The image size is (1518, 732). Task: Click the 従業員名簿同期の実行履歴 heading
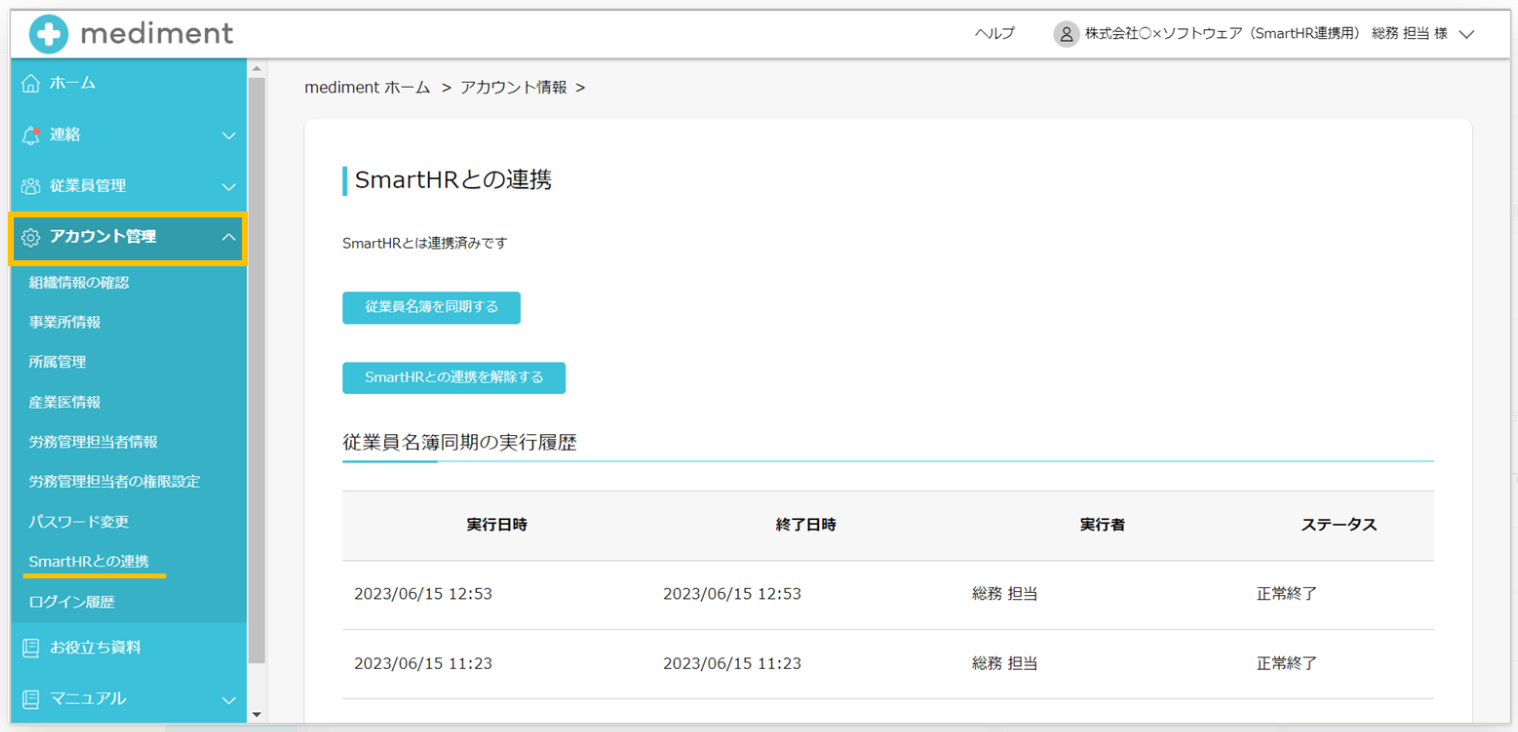click(x=459, y=442)
